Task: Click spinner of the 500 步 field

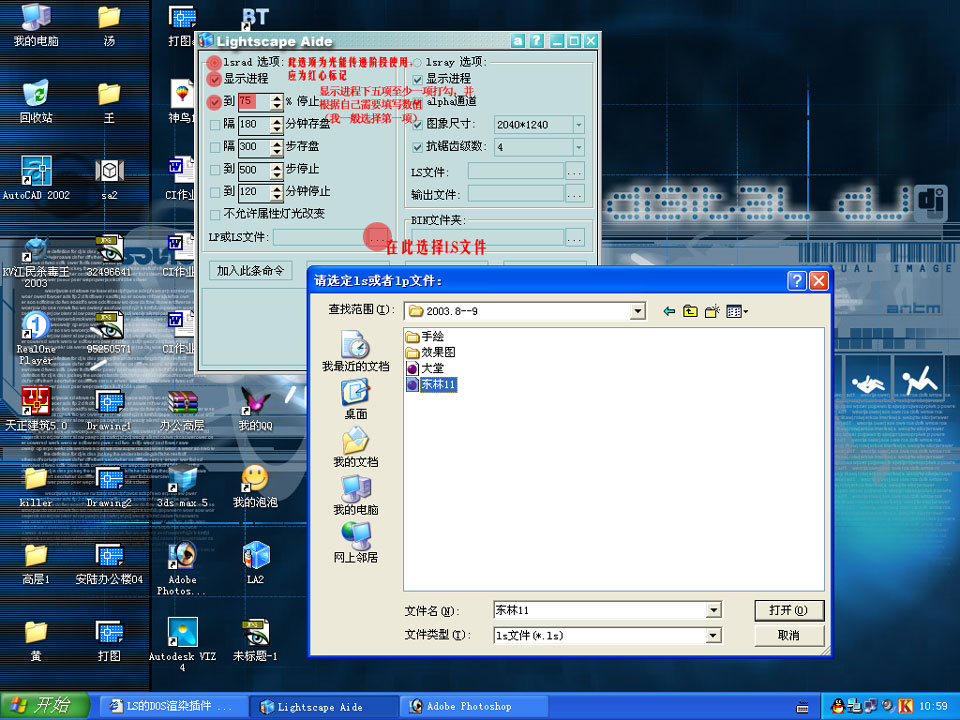Action: point(277,170)
